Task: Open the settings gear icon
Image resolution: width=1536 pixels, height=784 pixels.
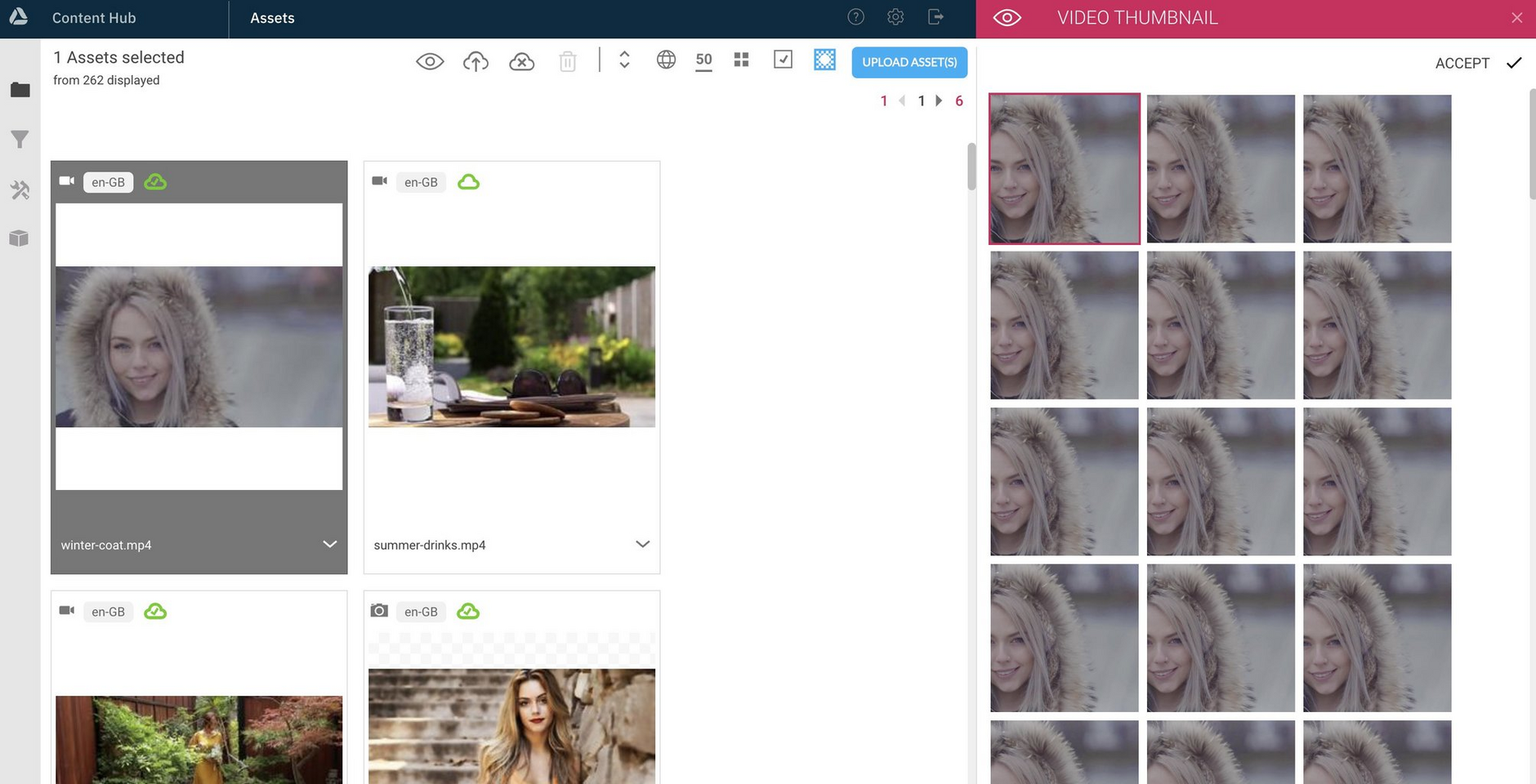Action: pos(895,17)
